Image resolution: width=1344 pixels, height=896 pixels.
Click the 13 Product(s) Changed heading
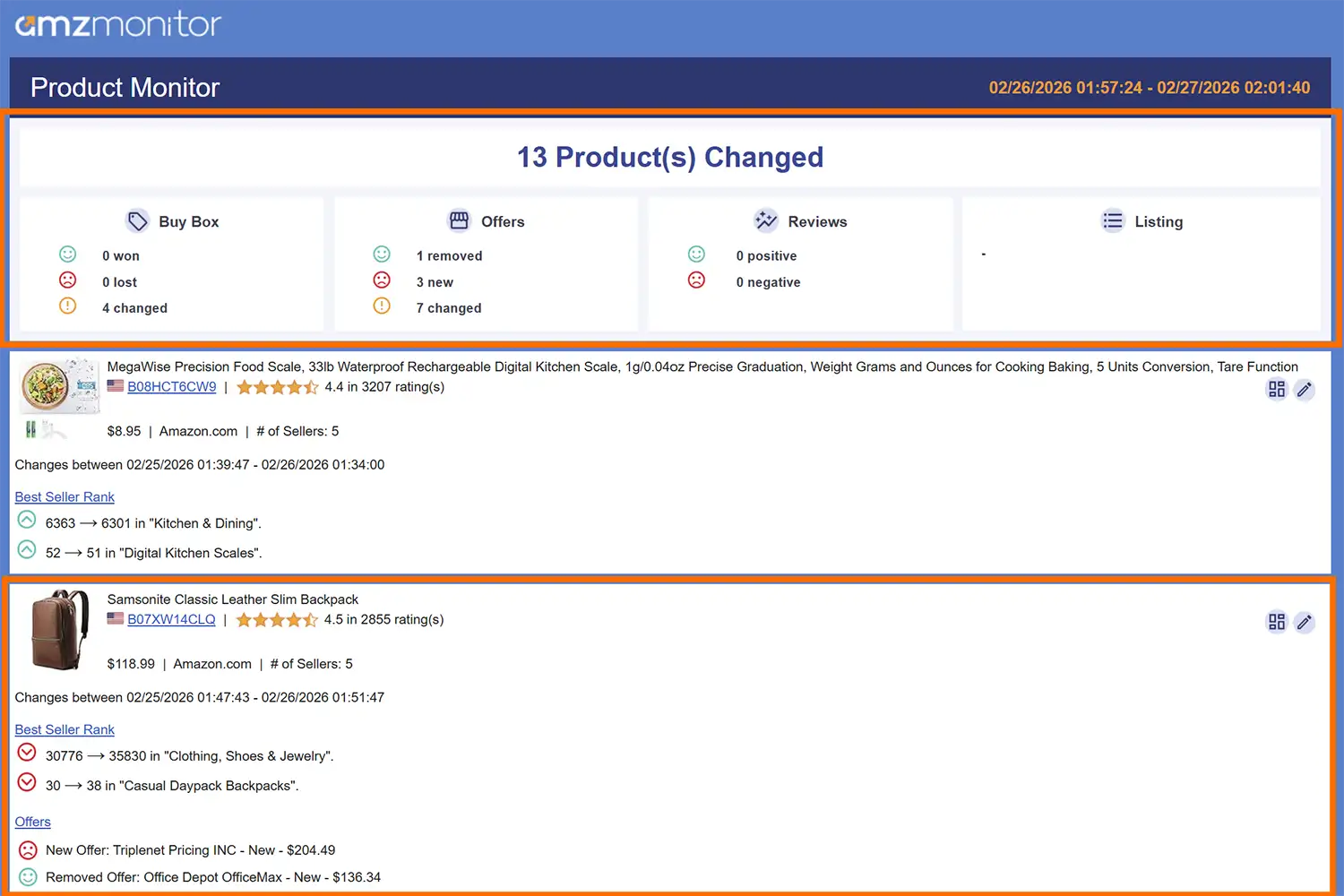[x=669, y=158]
